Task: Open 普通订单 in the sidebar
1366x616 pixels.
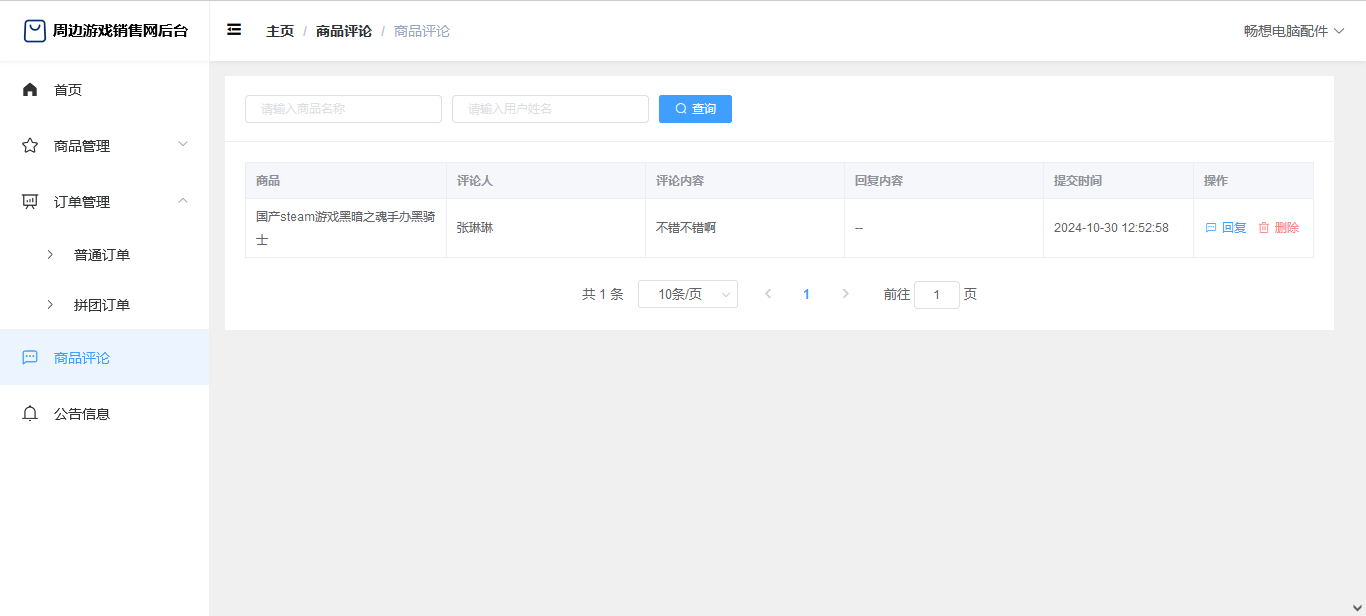Action: [102, 255]
